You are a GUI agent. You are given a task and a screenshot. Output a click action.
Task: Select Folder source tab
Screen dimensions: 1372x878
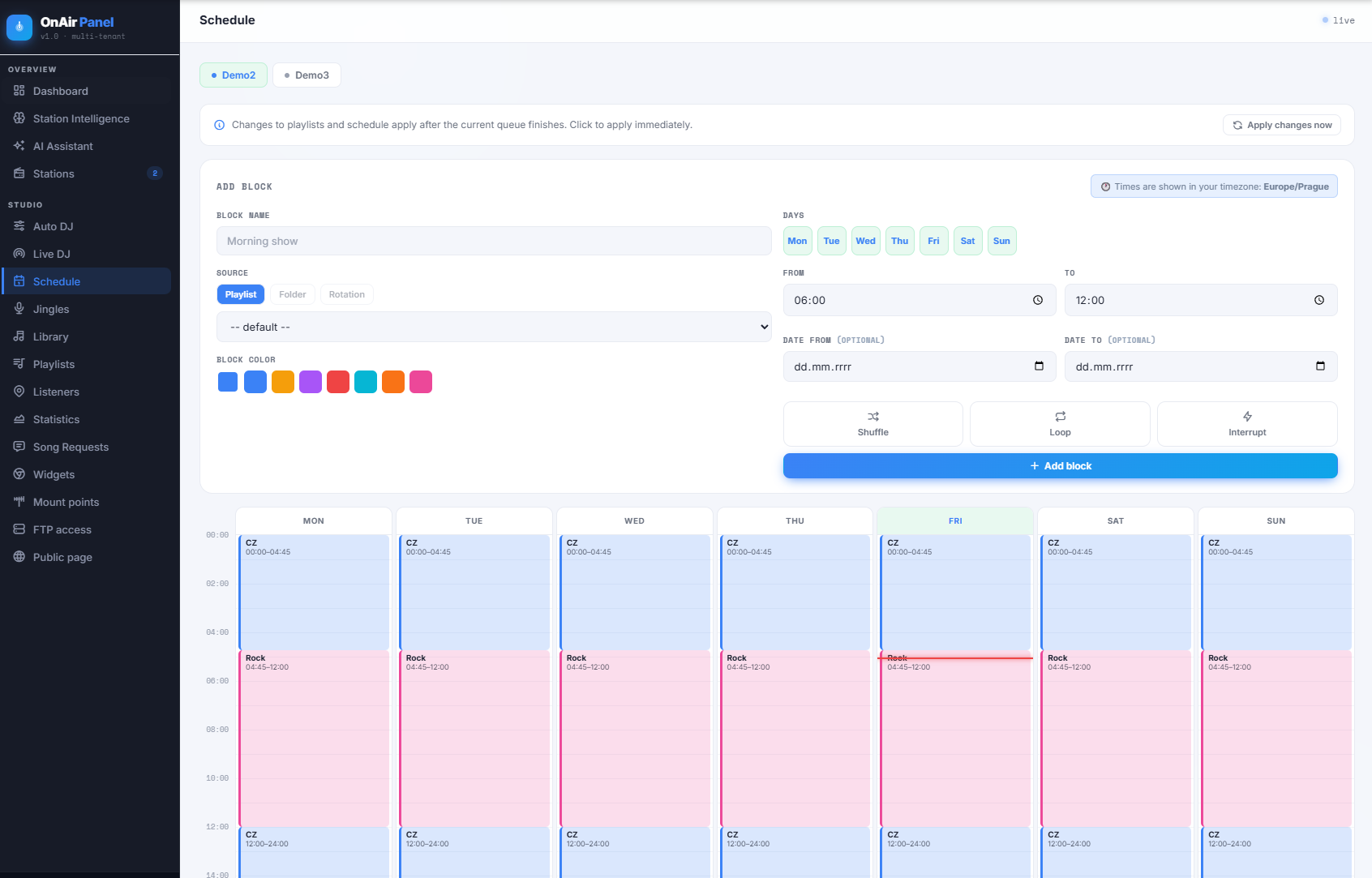pos(293,294)
